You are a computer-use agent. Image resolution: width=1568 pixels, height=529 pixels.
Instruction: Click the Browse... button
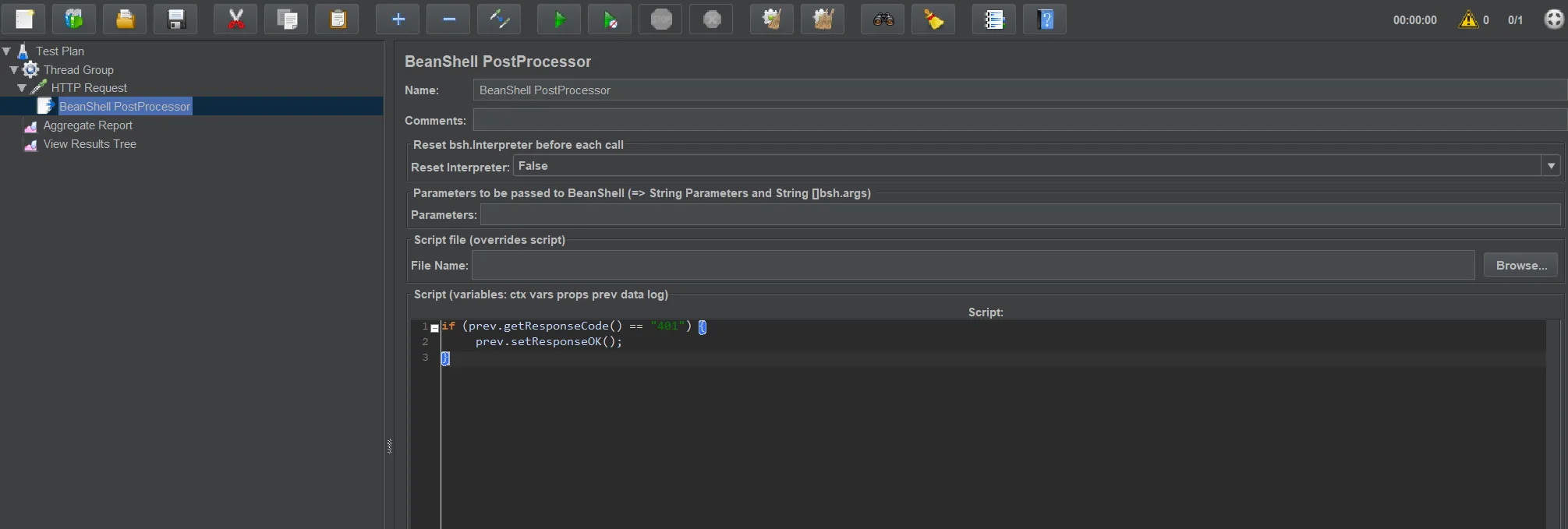click(1521, 265)
